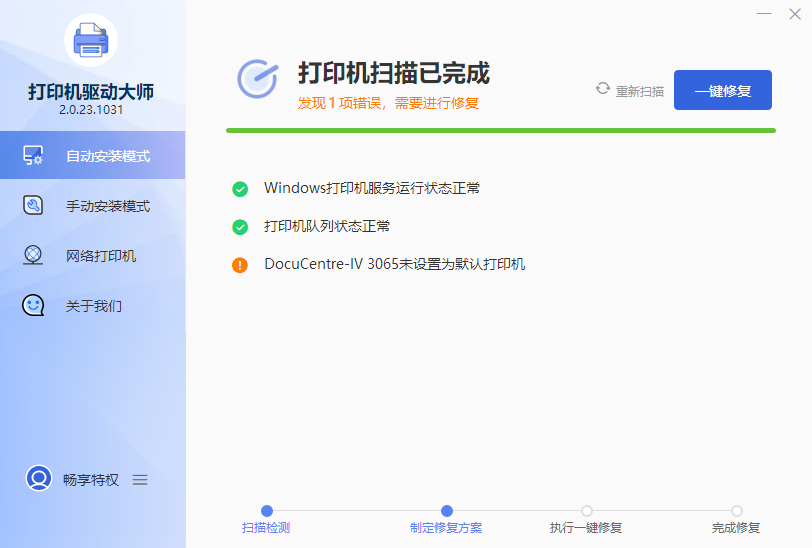Click the user avatar icon

[39, 479]
